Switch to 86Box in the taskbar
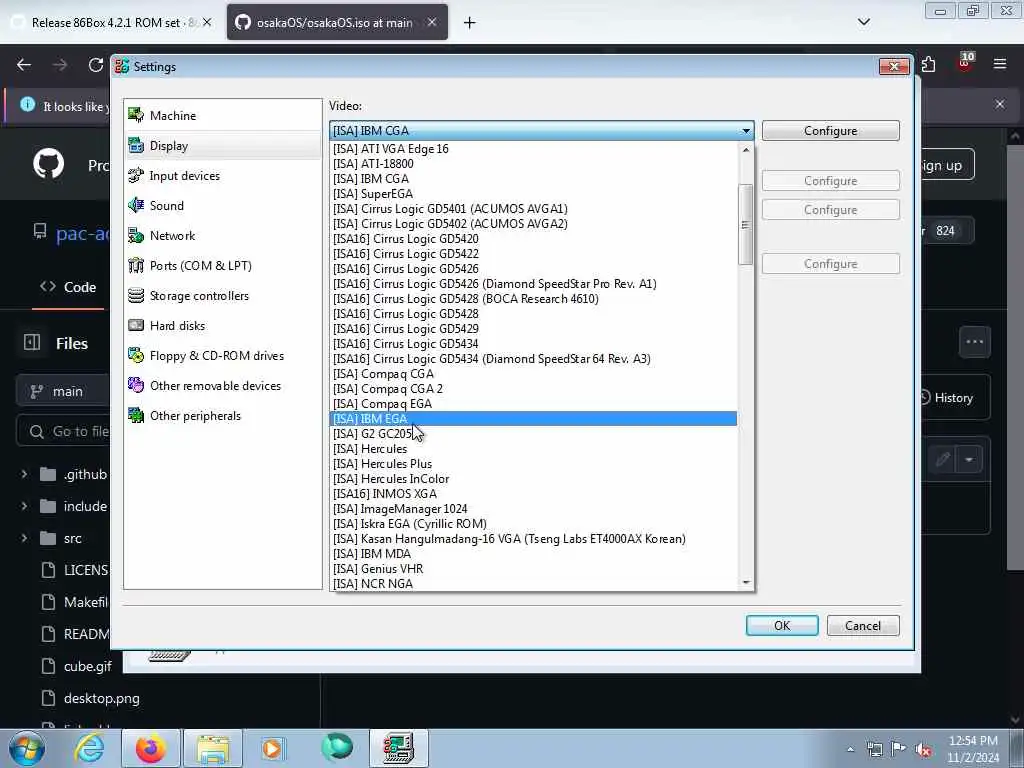The width and height of the screenshot is (1024, 768). tap(398, 748)
